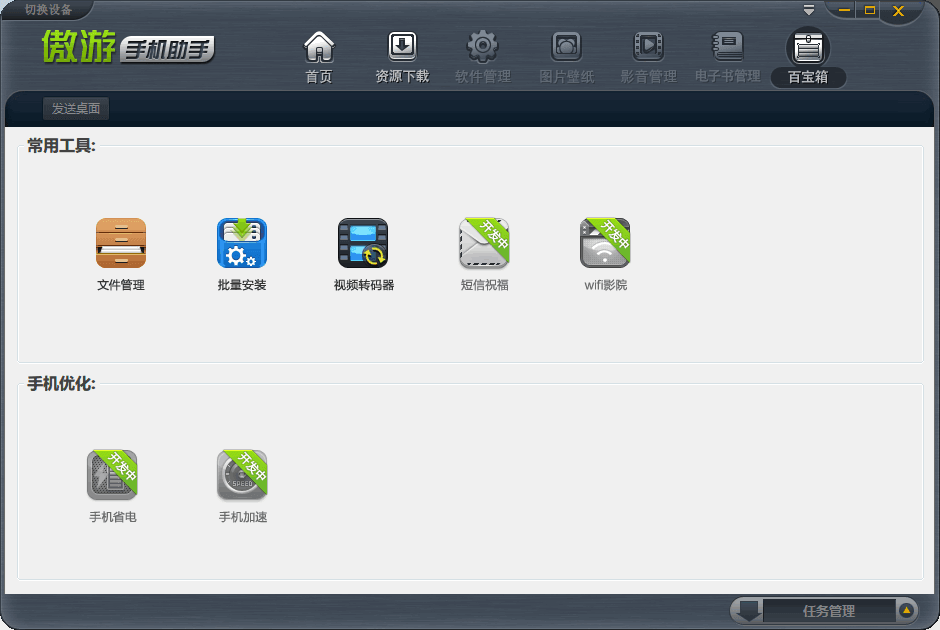
Task: Click the 手机优化 section heading
Action: point(61,384)
